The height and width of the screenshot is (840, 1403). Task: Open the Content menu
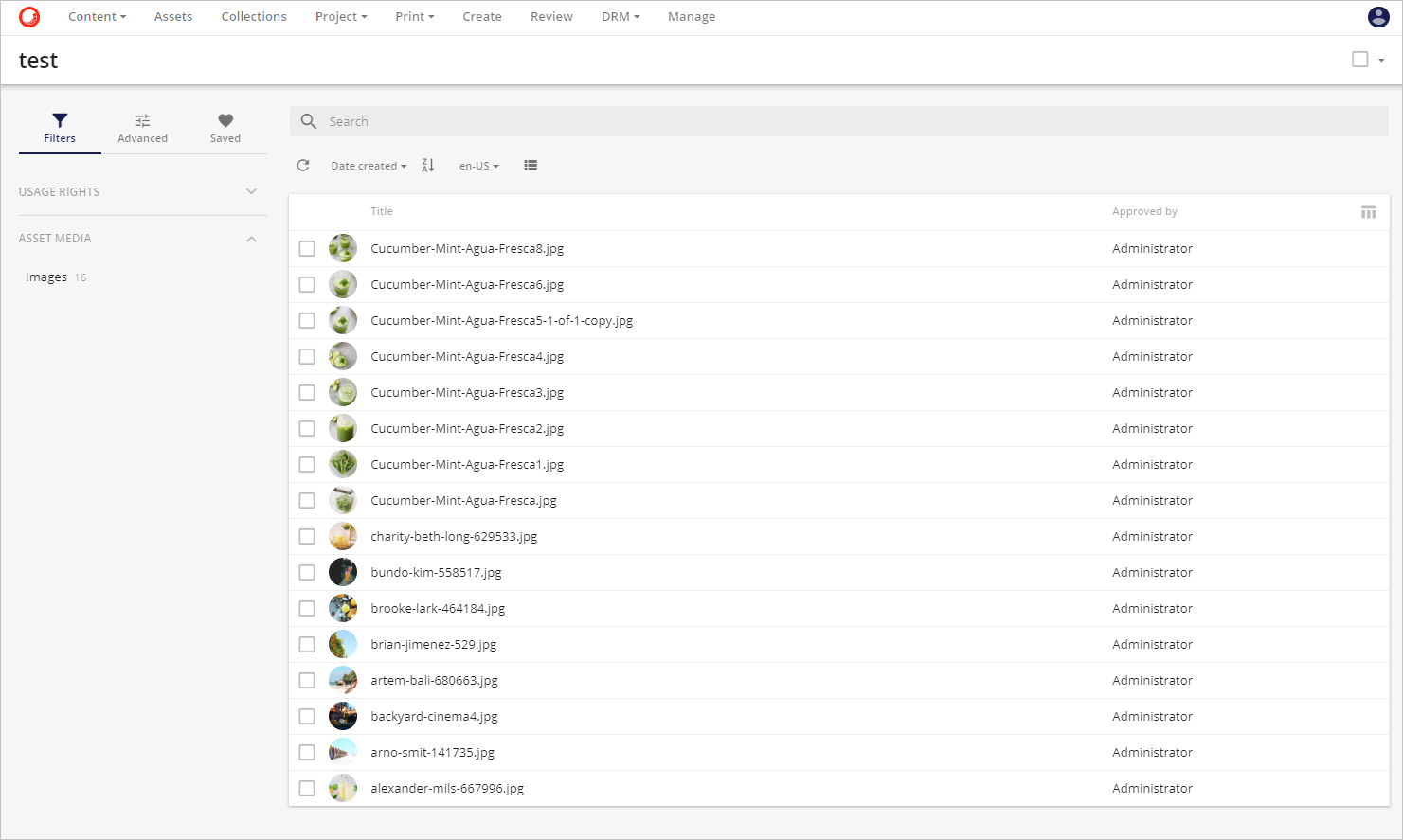tap(96, 16)
